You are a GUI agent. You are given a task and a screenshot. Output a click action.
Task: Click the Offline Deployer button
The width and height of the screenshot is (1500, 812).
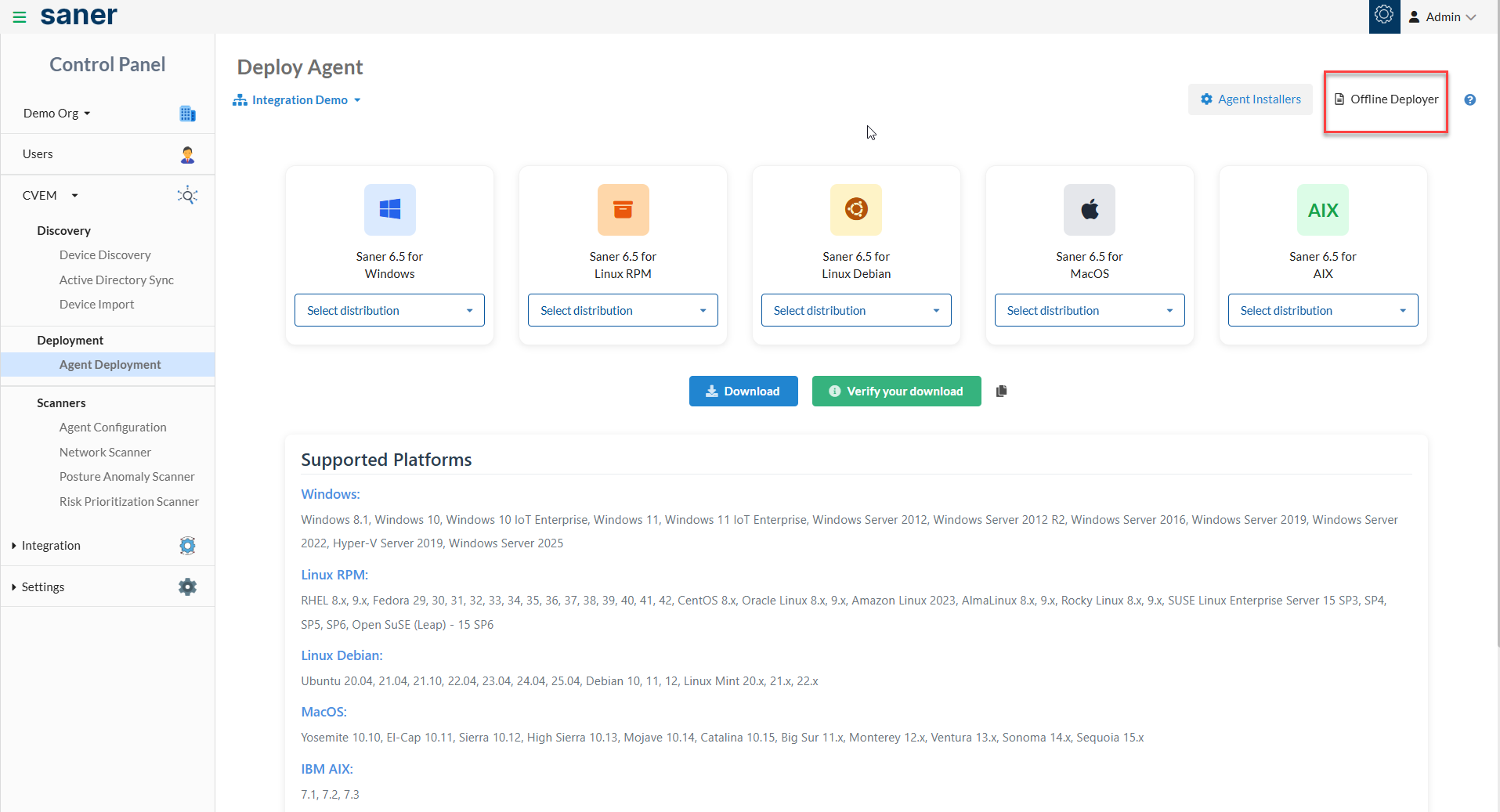pyautogui.click(x=1386, y=99)
